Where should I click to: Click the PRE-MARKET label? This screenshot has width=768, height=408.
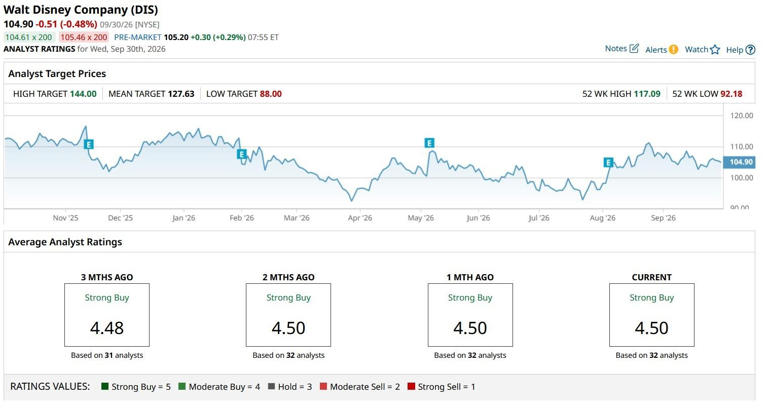(138, 37)
